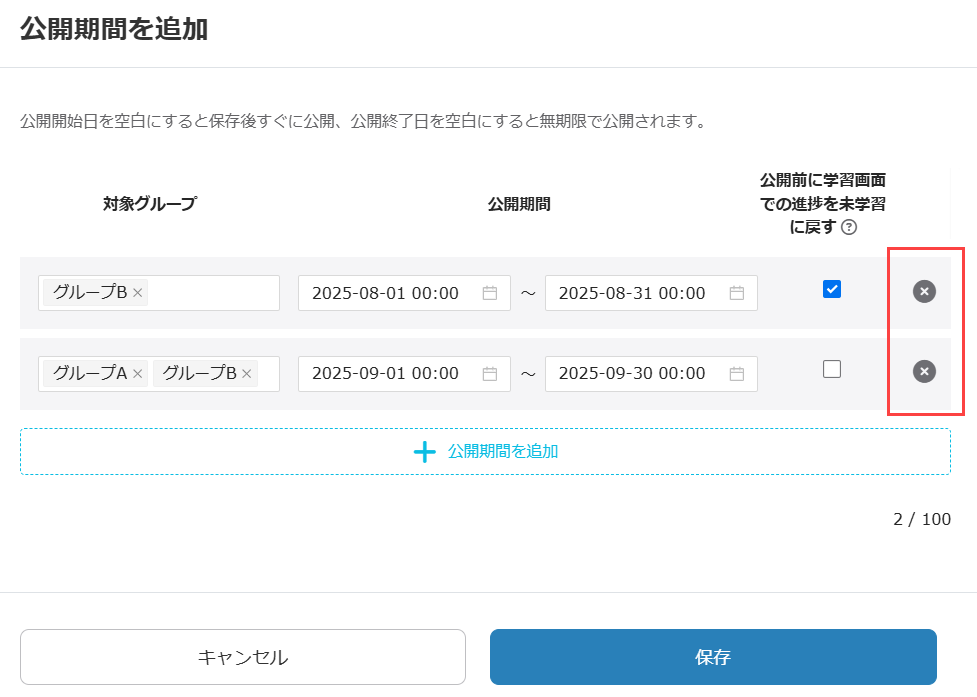The width and height of the screenshot is (977, 697).
Task: Click 公開期間を追加 to add a period
Action: click(x=485, y=451)
